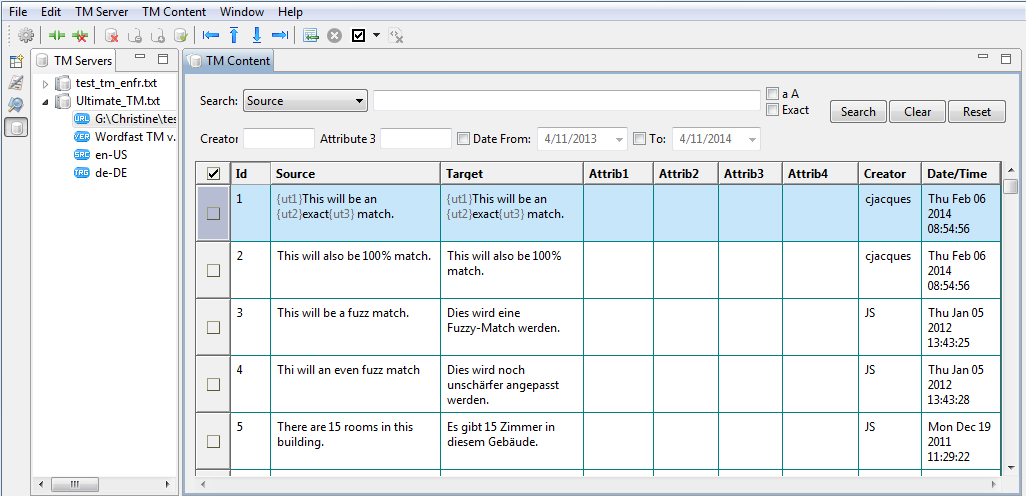This screenshot has width=1026, height=496.
Task: Check the Date From checkbox
Action: tap(463, 139)
